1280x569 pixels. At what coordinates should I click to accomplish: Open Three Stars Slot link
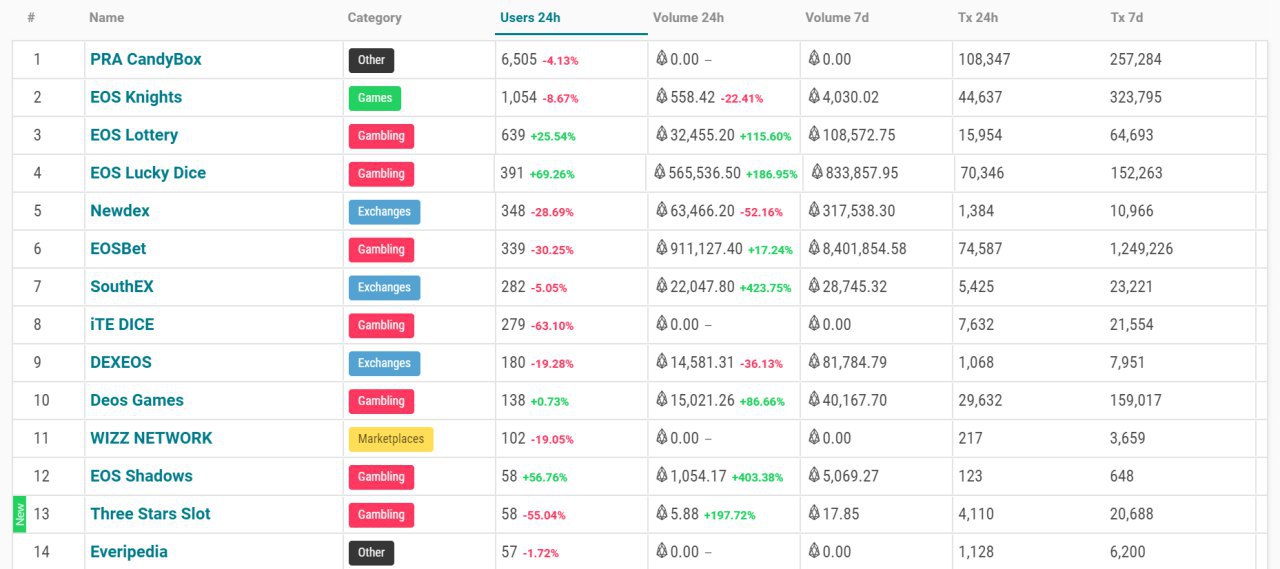coord(150,515)
